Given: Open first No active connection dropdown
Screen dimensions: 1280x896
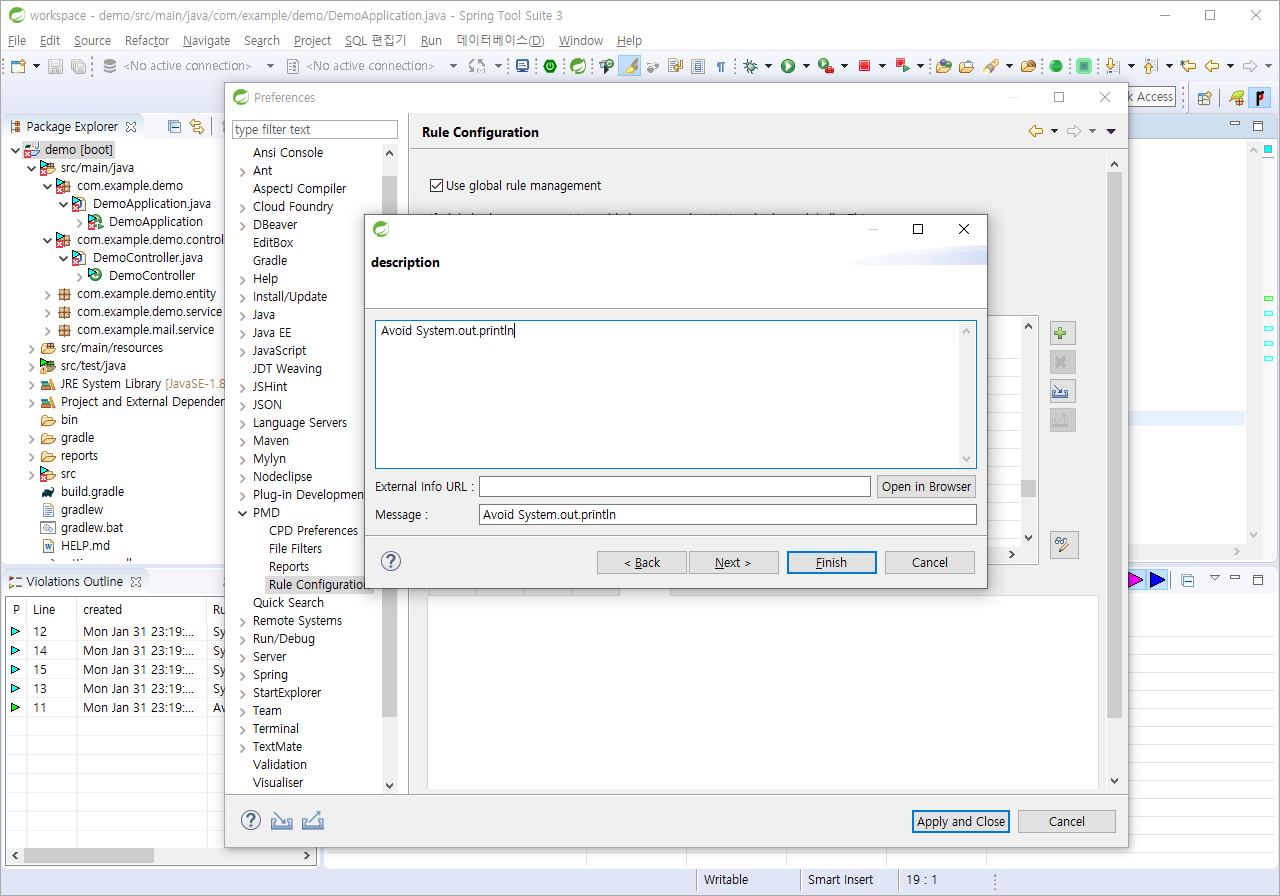Looking at the screenshot, I should coord(270,66).
